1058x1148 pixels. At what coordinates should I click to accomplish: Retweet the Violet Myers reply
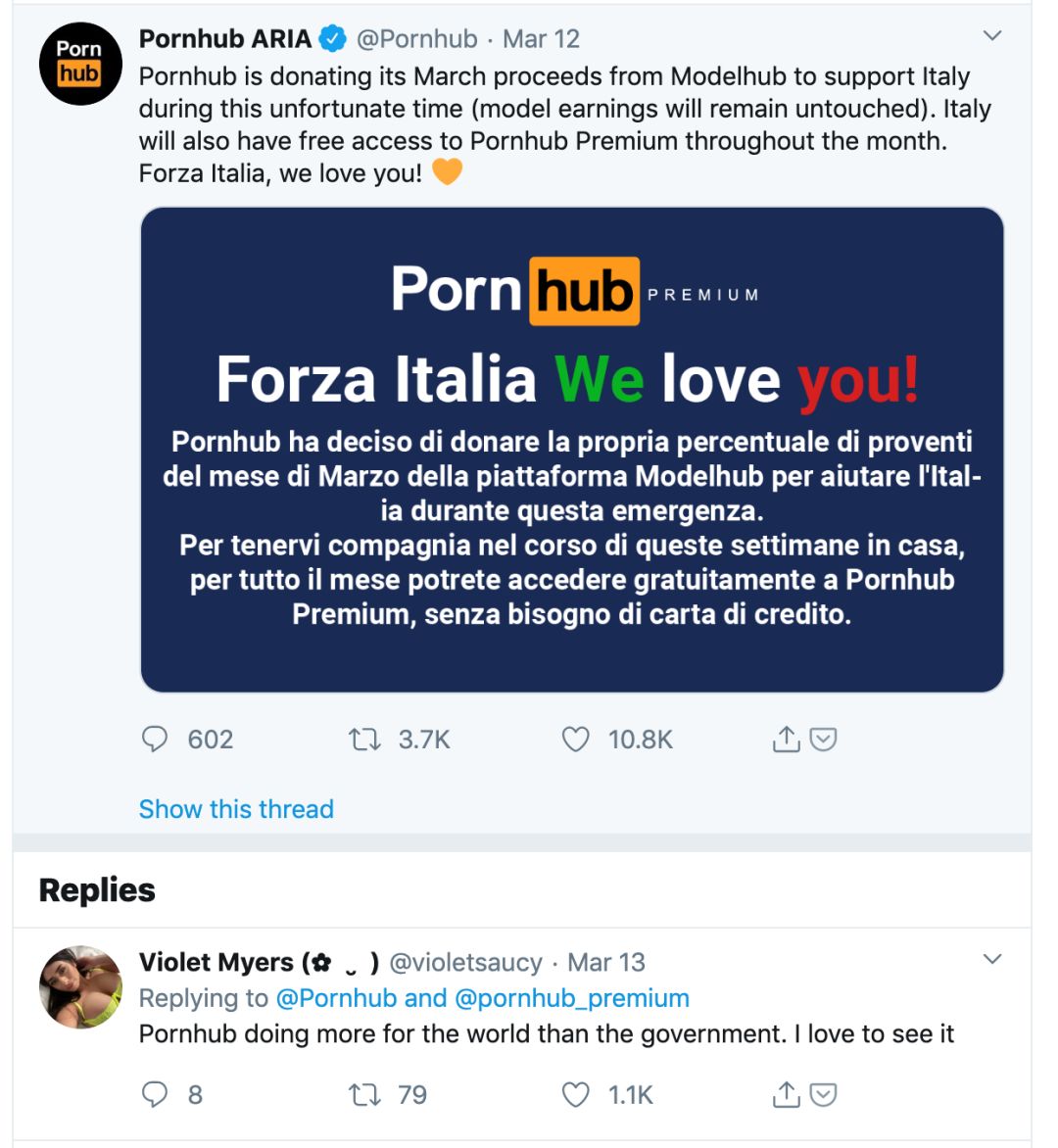coord(364,1094)
